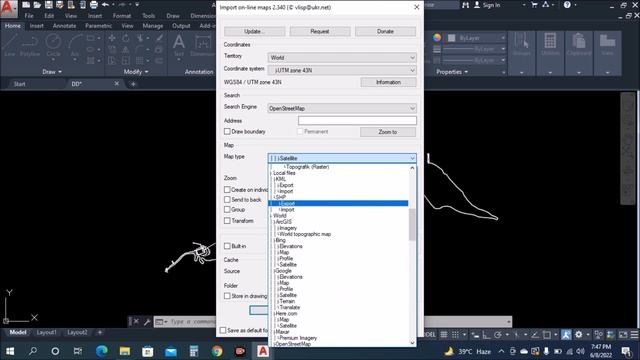The image size is (640, 360).
Task: Expand the Modify panel flyout
Action: coord(136,72)
